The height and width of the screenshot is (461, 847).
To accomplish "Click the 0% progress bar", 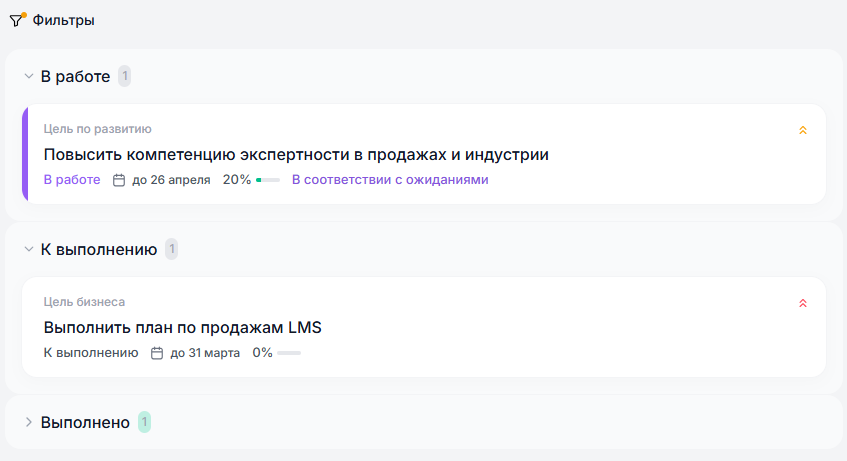I will [x=289, y=353].
